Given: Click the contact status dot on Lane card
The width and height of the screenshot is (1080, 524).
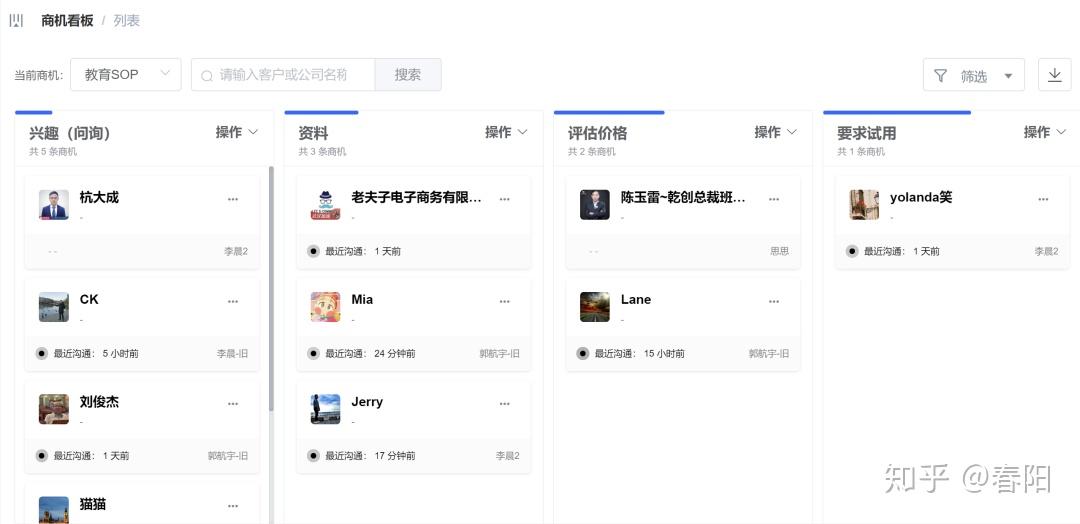Looking at the screenshot, I should [x=583, y=353].
